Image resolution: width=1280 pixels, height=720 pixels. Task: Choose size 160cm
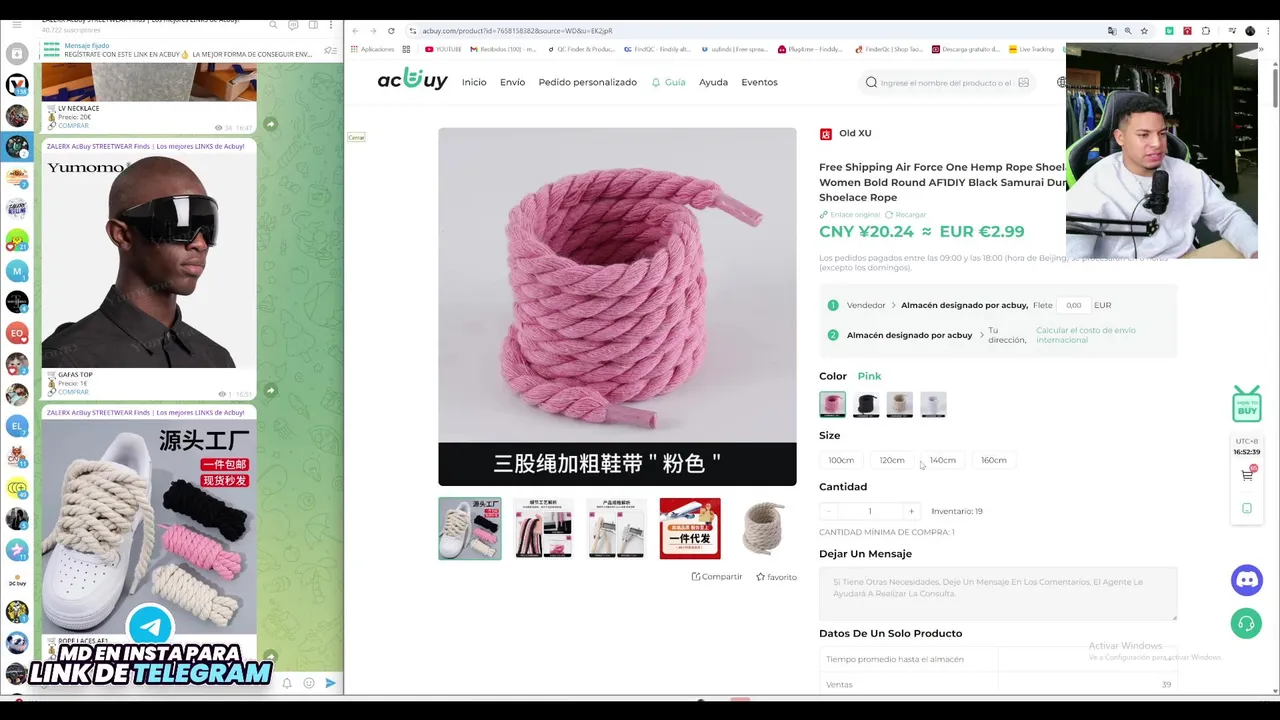pos(994,460)
